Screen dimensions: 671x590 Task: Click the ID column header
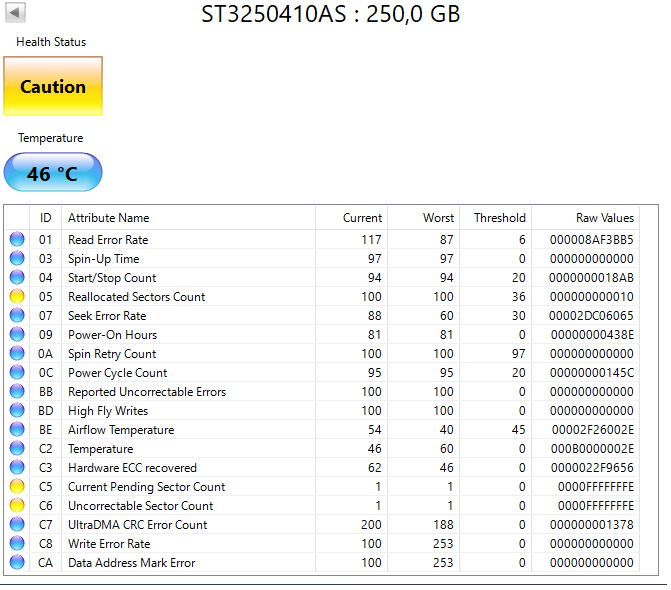46,218
